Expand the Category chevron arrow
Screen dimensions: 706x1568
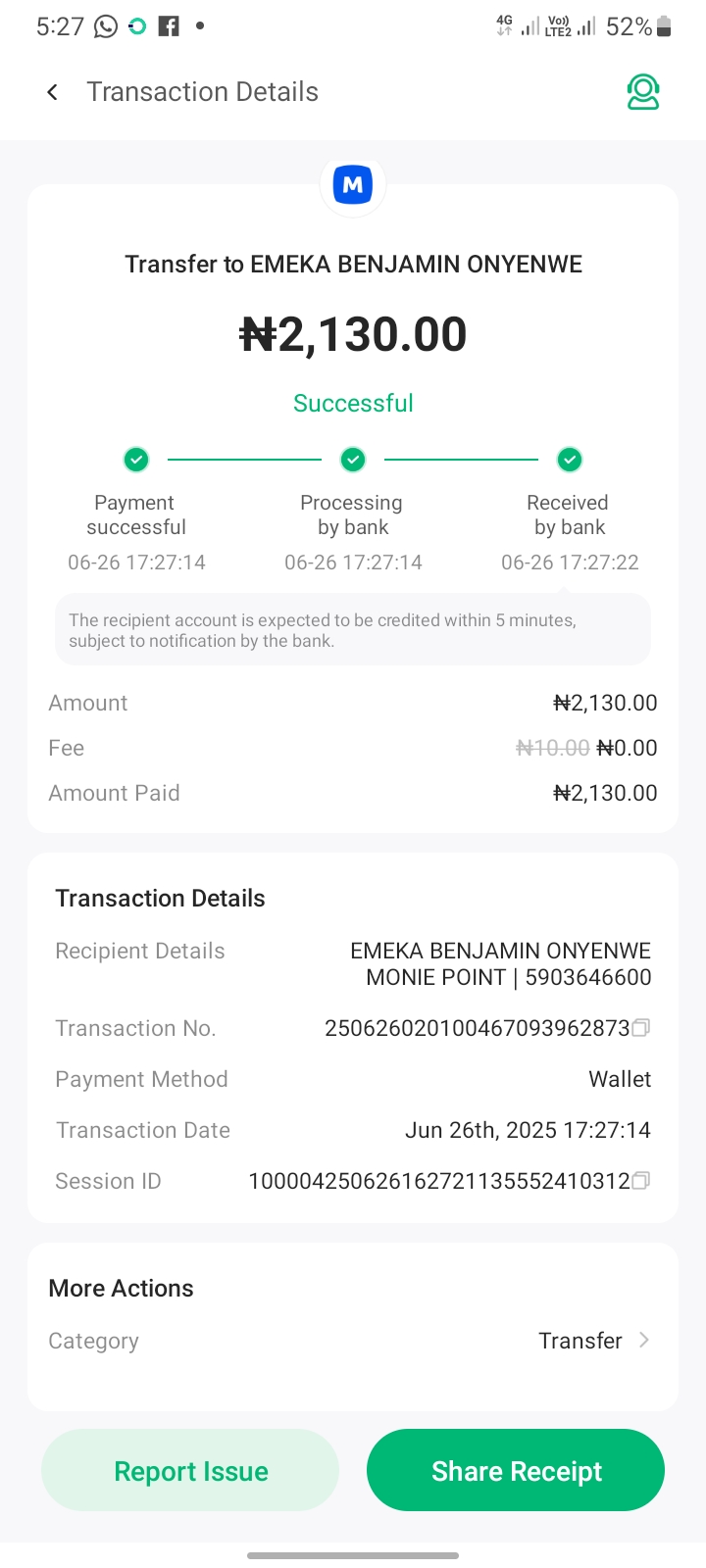pos(644,1340)
